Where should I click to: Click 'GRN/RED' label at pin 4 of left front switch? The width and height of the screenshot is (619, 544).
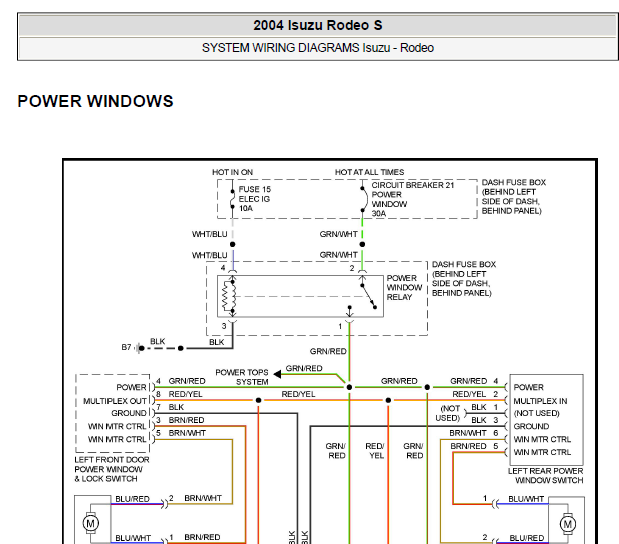tap(187, 381)
